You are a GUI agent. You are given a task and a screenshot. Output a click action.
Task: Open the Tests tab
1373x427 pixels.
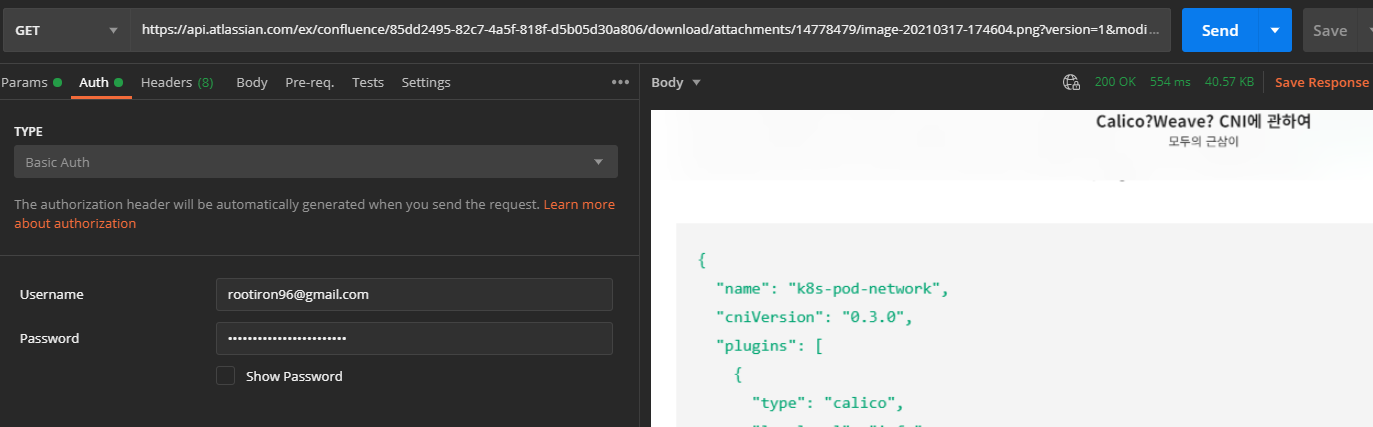[x=368, y=82]
